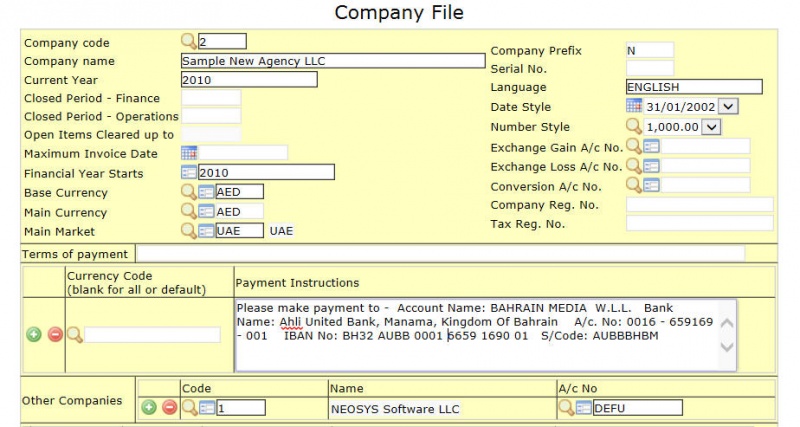Search Other Companies A/c No with magnifier
Image resolution: width=800 pixels, height=427 pixels.
566,407
